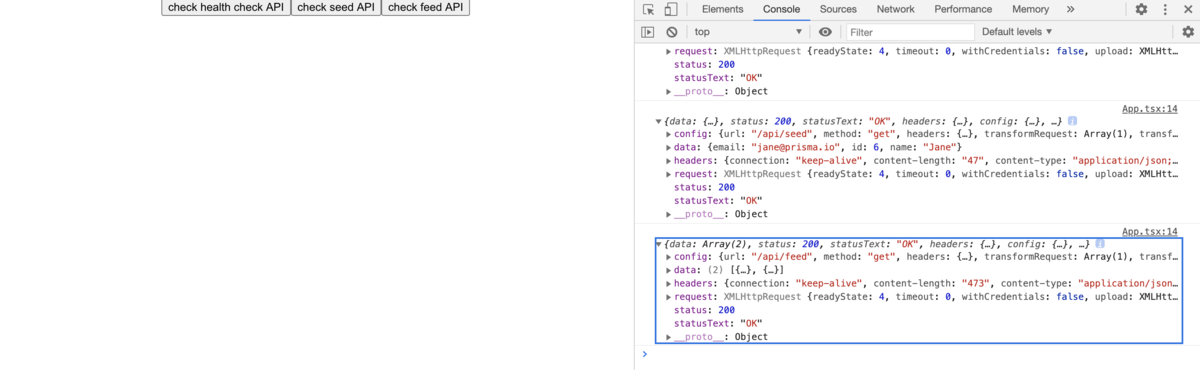Open App.tsx:14 link above the Array(2) log
The height and width of the screenshot is (370, 1200).
point(1150,231)
